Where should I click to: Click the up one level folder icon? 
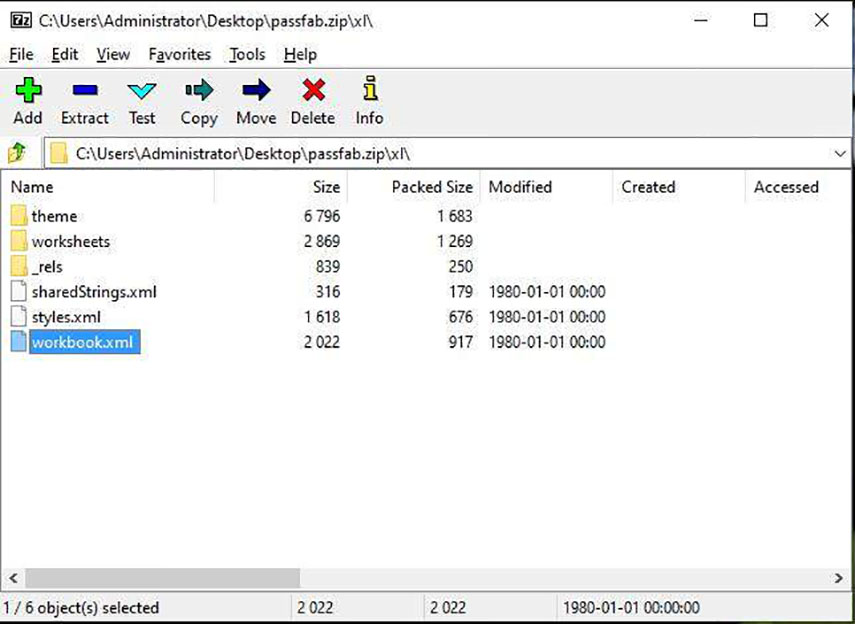click(x=17, y=153)
